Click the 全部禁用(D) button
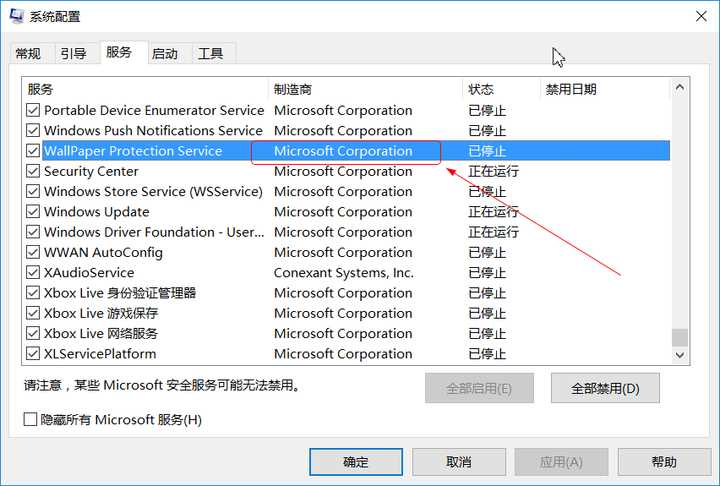720x486 pixels. click(x=605, y=389)
